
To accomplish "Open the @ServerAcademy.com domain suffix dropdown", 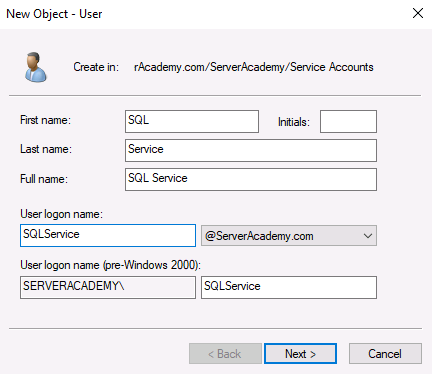I will pos(289,236).
